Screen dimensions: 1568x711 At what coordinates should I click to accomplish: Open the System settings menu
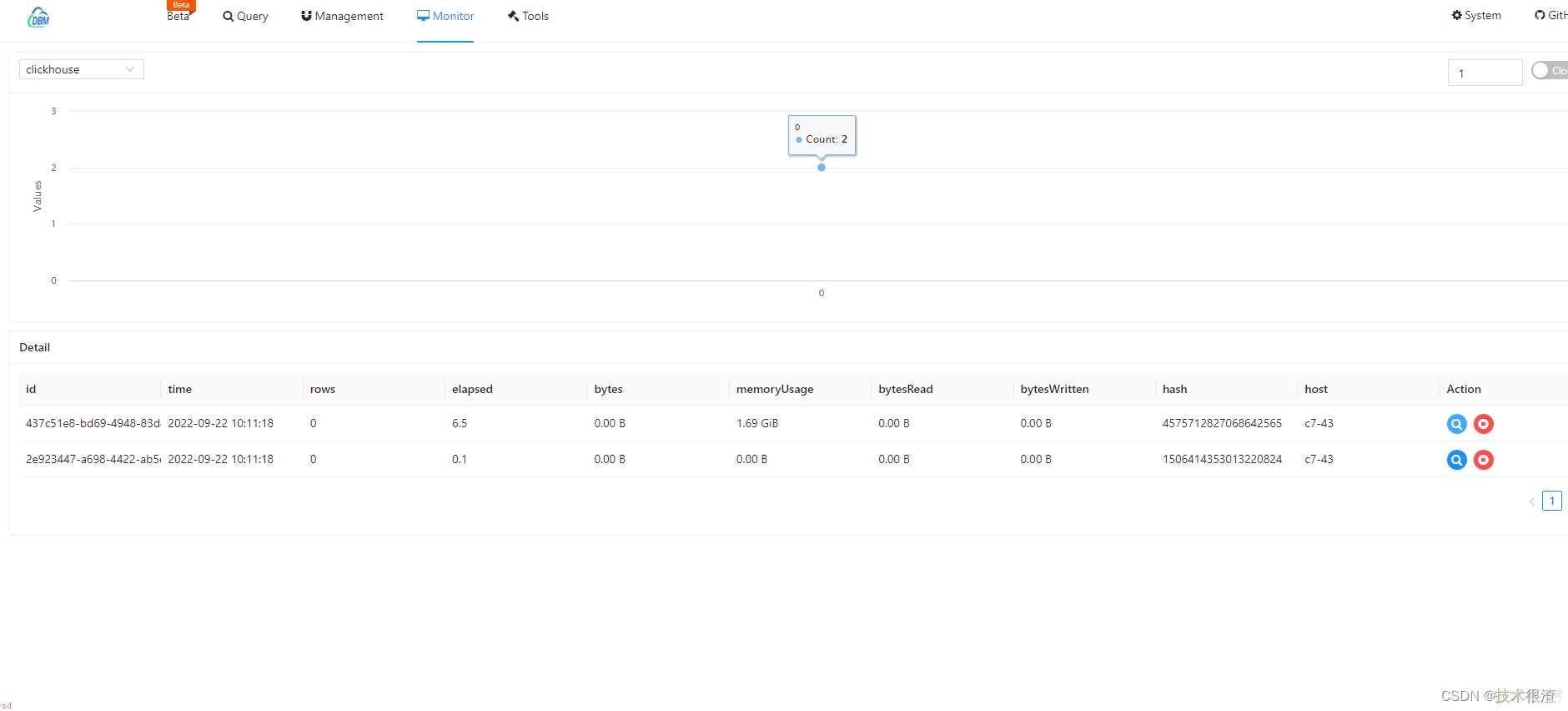click(x=1476, y=15)
